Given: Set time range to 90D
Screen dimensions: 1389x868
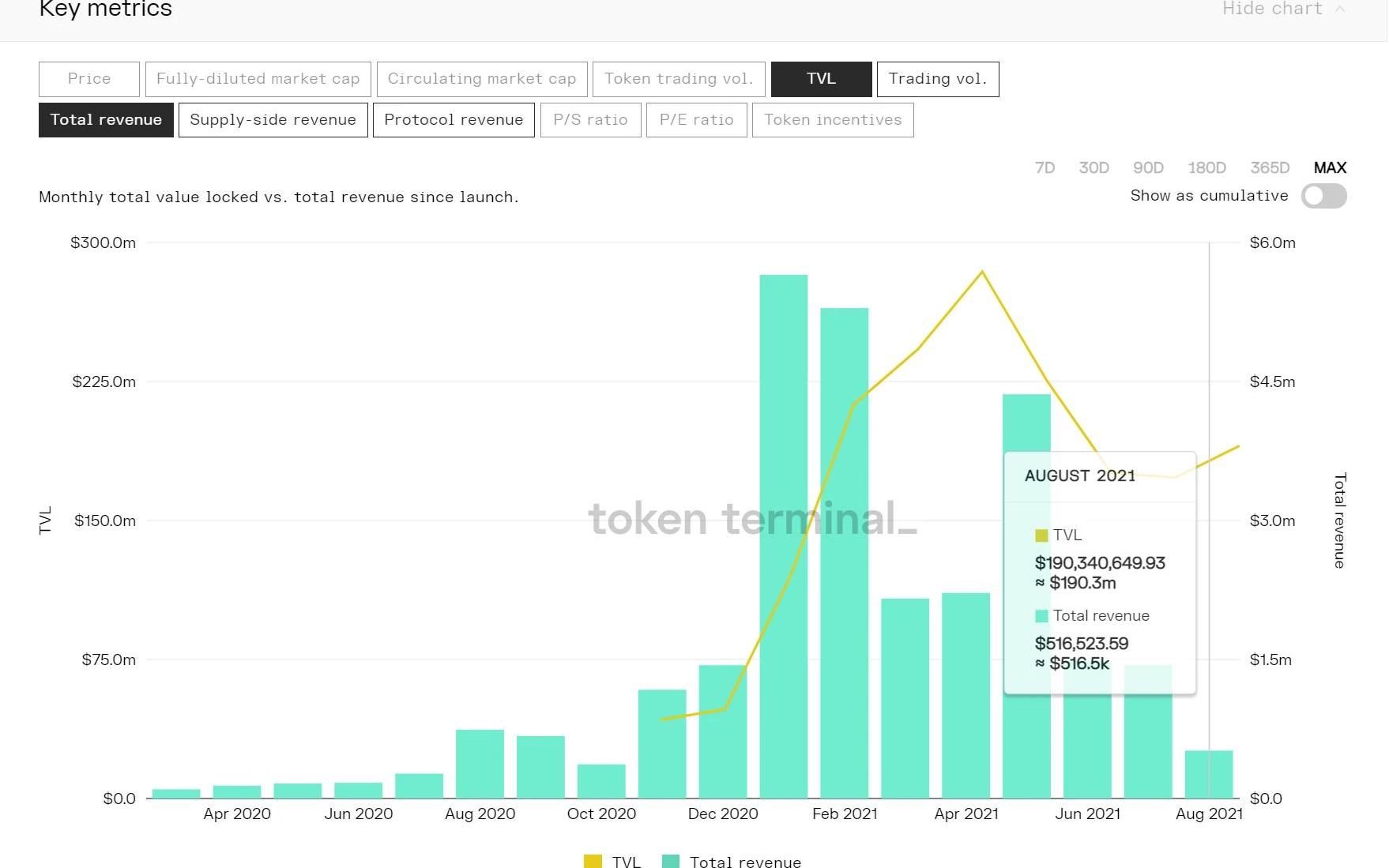Looking at the screenshot, I should pyautogui.click(x=1148, y=167).
